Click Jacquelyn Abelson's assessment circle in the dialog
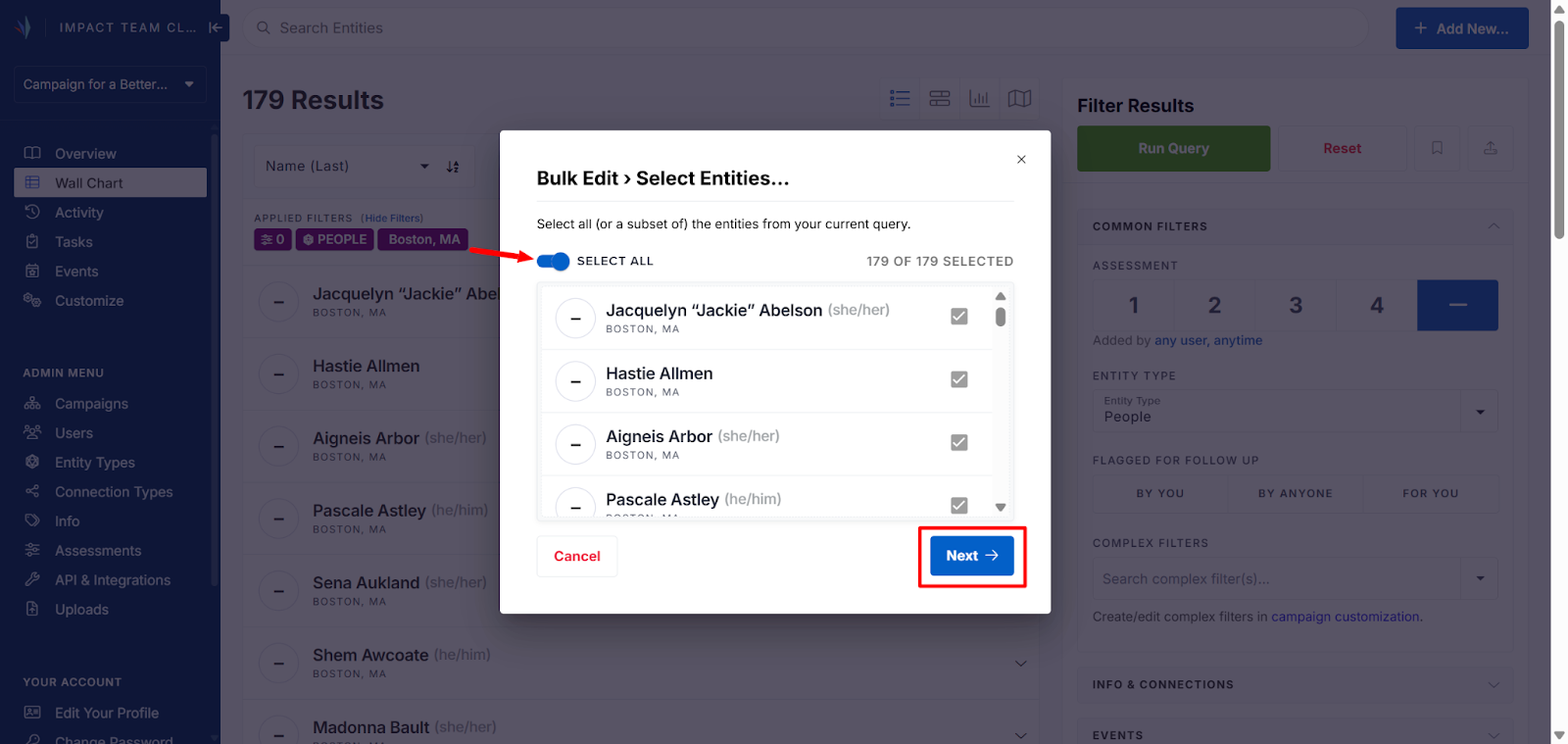The height and width of the screenshot is (744, 1568). [575, 319]
